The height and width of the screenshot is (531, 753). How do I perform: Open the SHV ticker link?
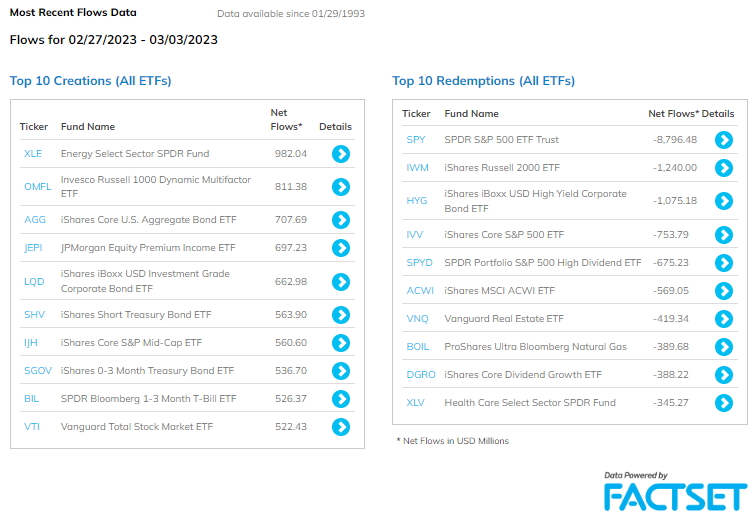click(x=35, y=314)
